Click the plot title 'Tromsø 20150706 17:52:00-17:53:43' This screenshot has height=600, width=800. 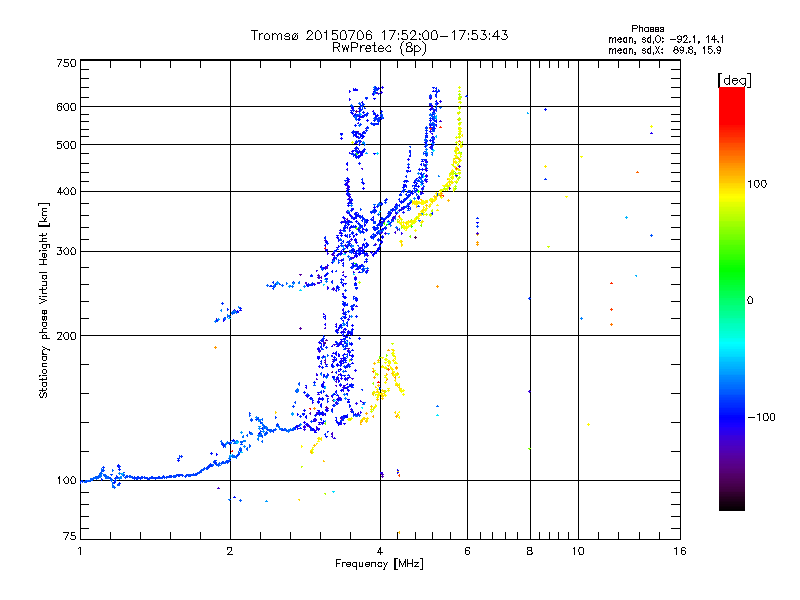[x=379, y=35]
